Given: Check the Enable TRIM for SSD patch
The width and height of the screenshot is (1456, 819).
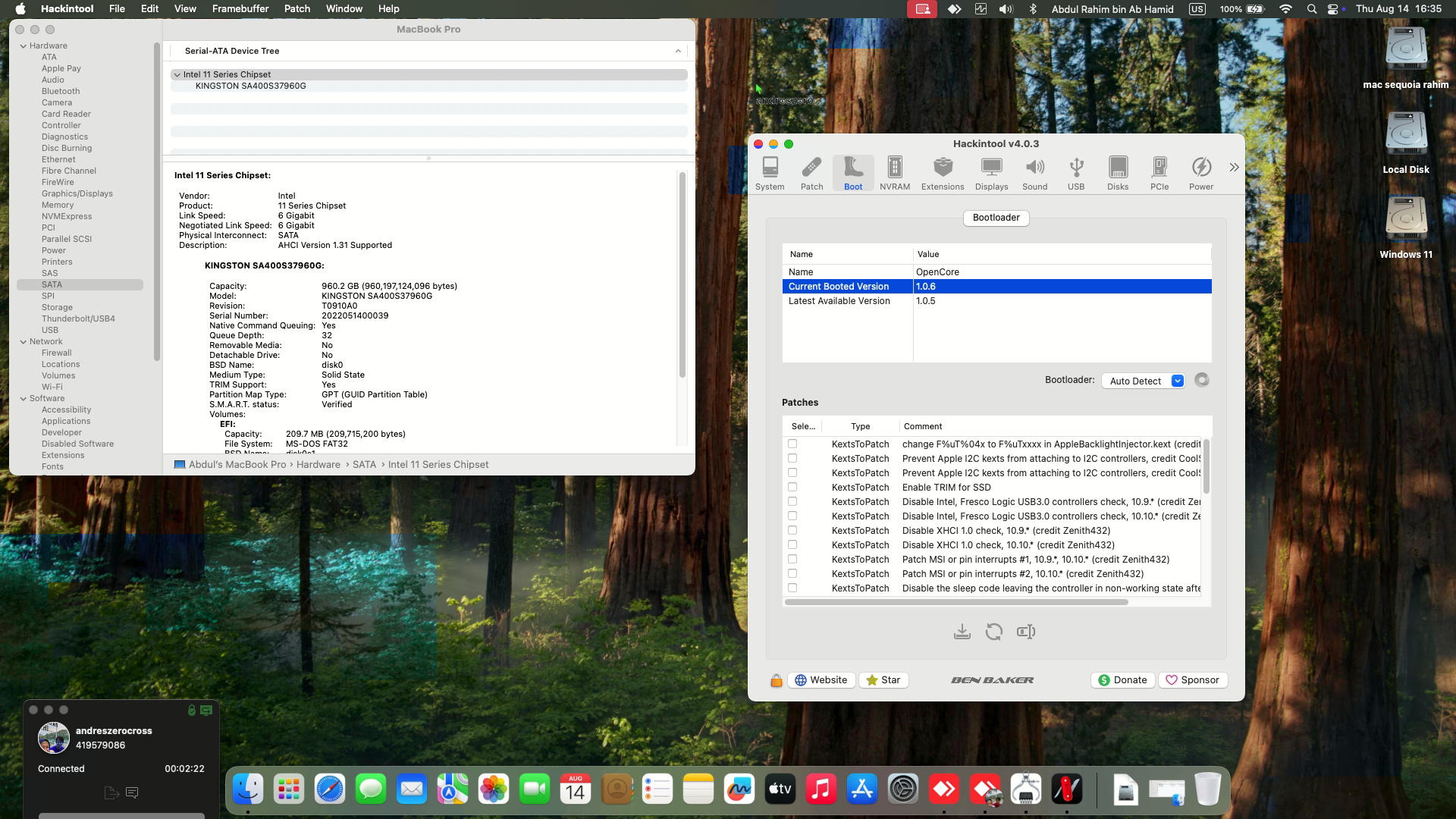Looking at the screenshot, I should [x=792, y=487].
